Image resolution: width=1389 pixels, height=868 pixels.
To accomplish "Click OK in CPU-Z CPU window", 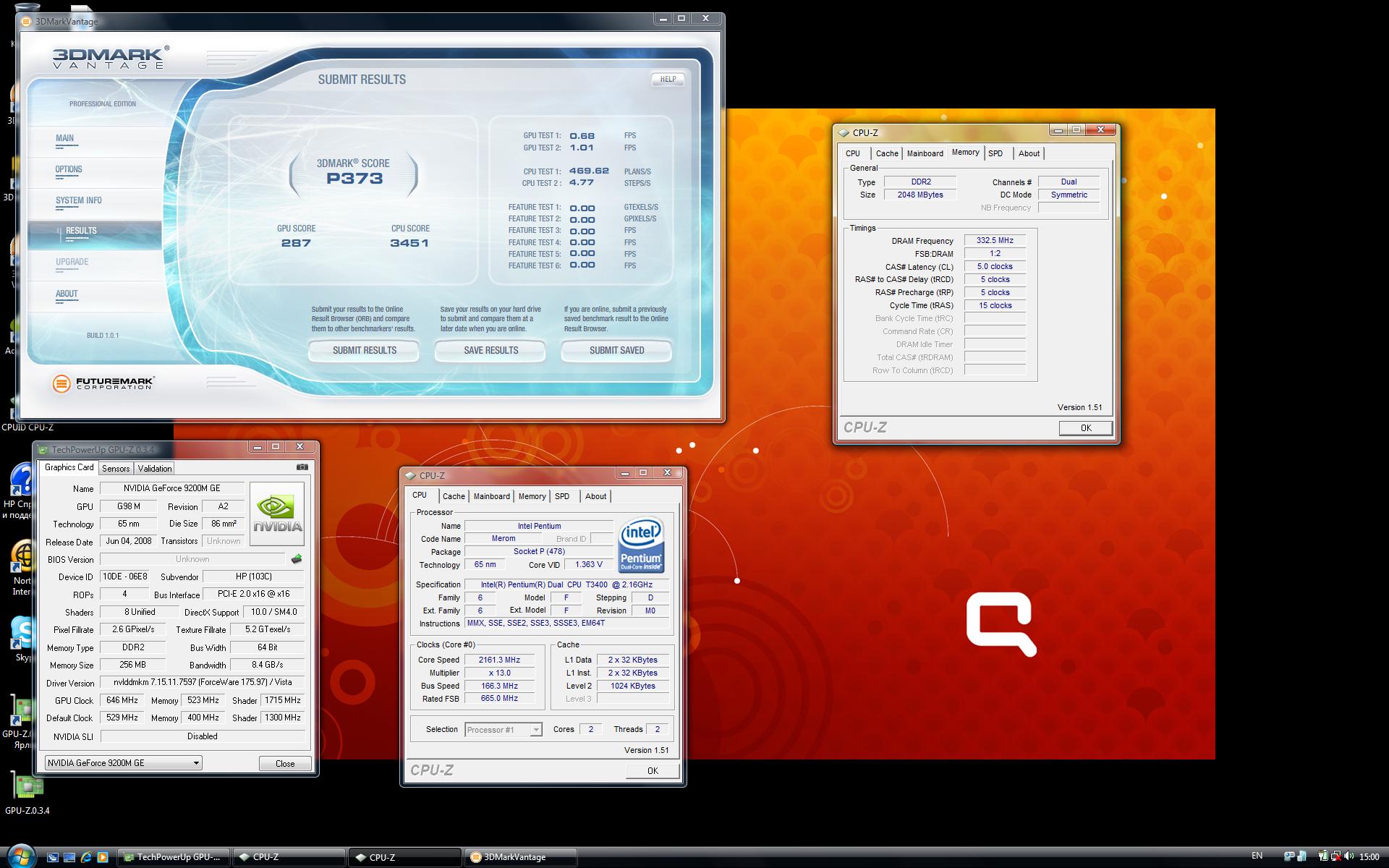I will click(653, 771).
